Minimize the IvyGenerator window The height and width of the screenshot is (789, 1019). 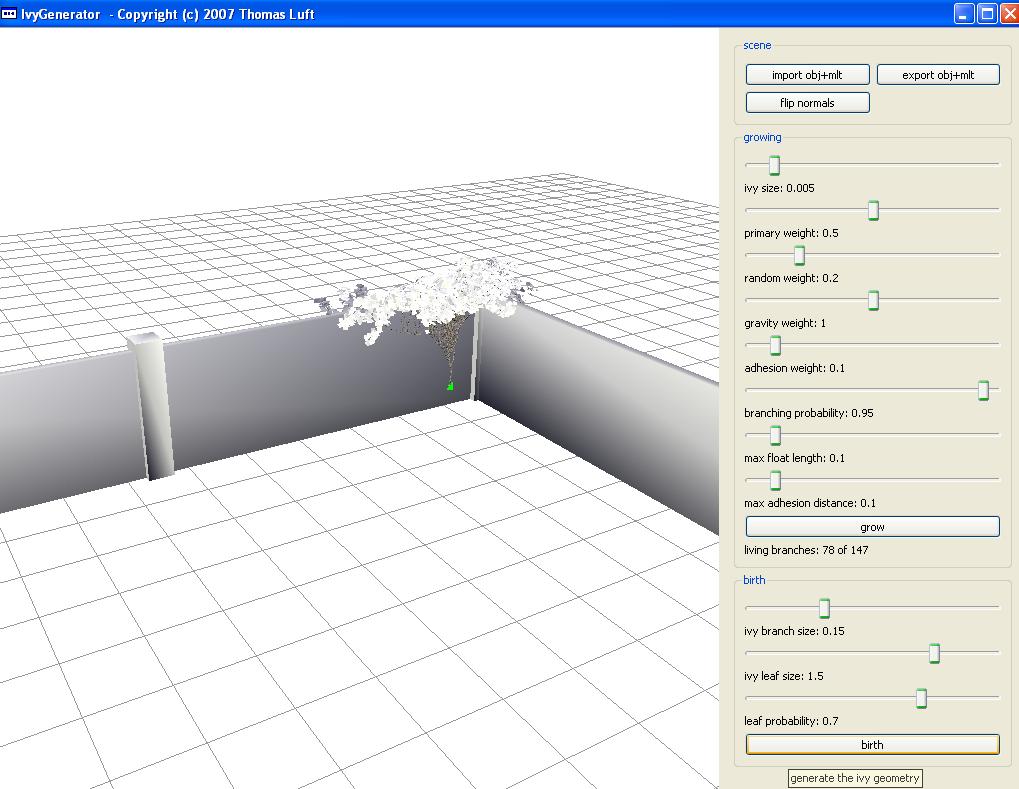coord(964,14)
